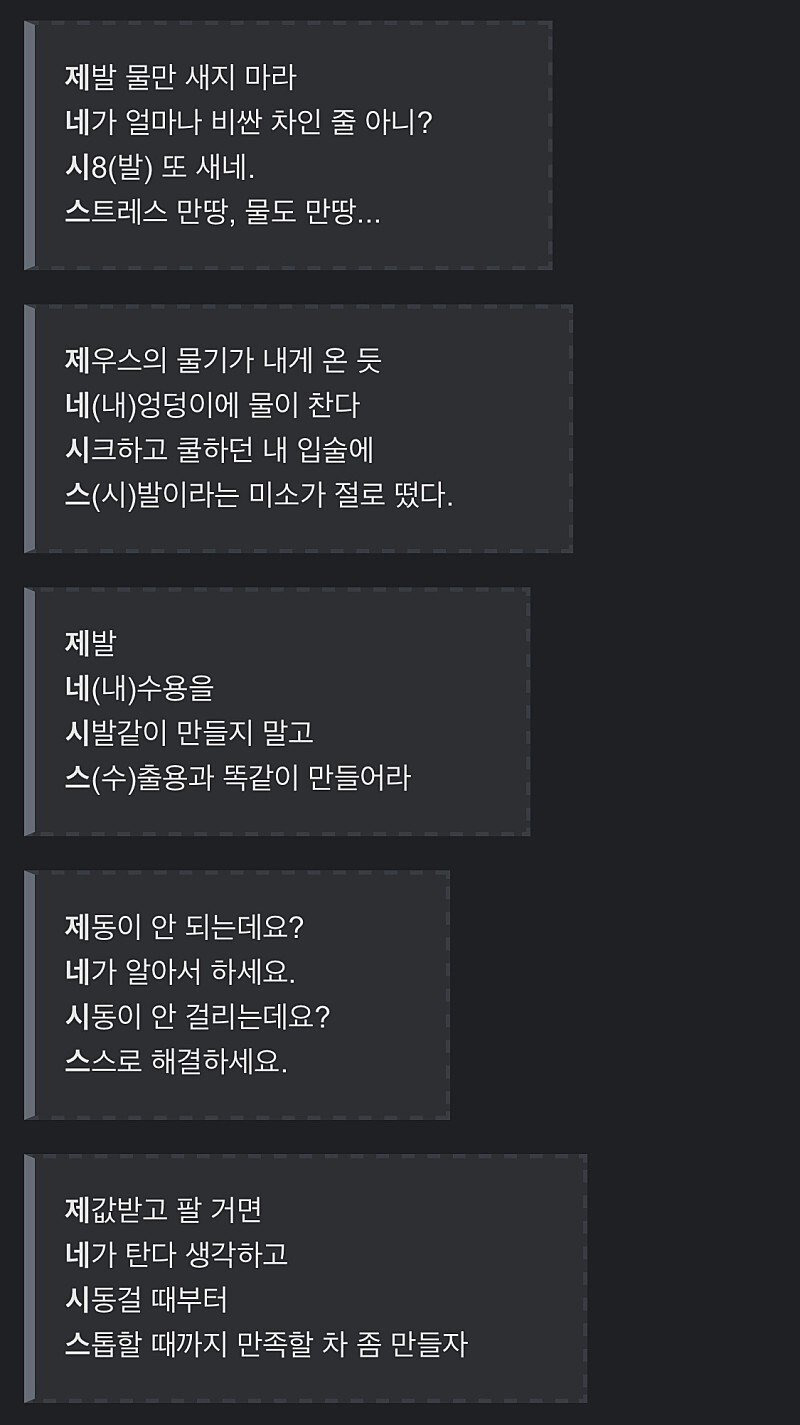The height and width of the screenshot is (1425, 800).
Task: Click on '스스로 해결하세요.'
Action: click(176, 1062)
